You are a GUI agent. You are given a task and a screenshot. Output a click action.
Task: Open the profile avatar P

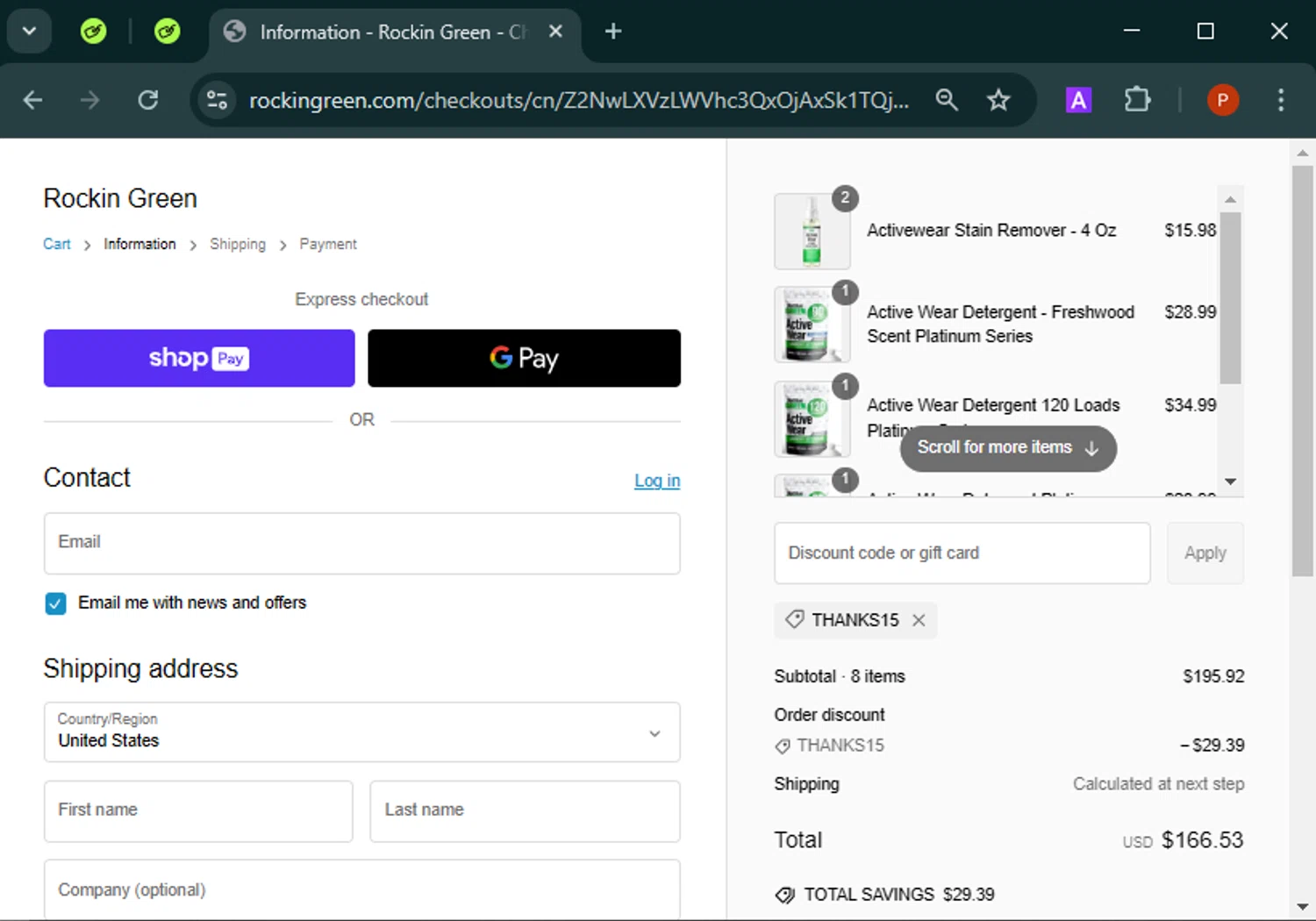1223,100
